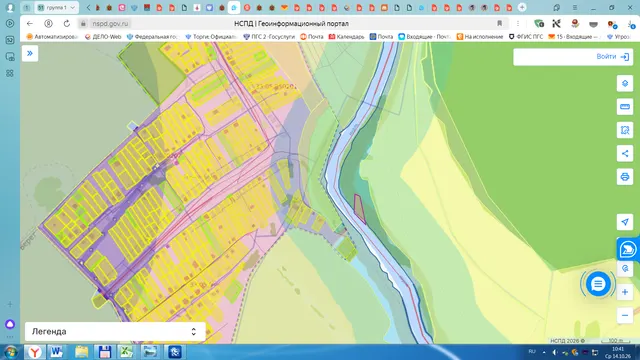Click the Войти login button
Image resolution: width=640 pixels, height=360 pixels.
coord(612,57)
